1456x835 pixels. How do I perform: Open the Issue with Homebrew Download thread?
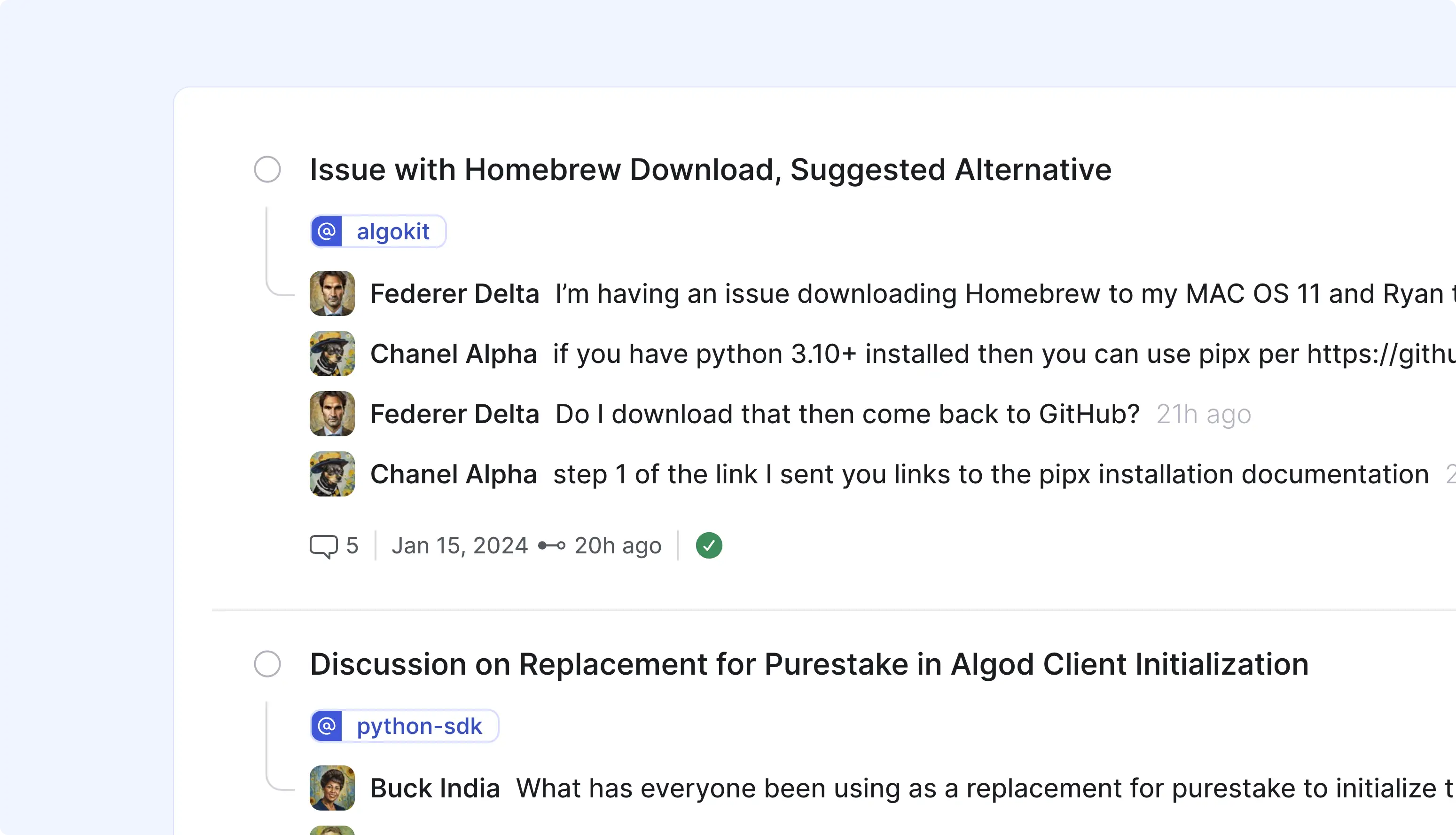click(x=710, y=169)
